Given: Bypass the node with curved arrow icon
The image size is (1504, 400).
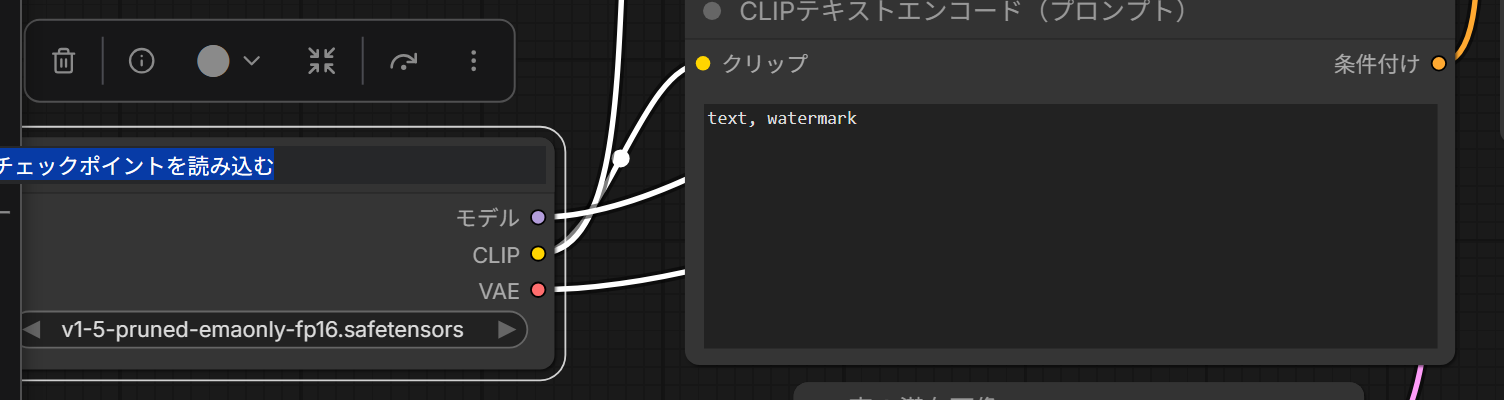Looking at the screenshot, I should (x=403, y=62).
